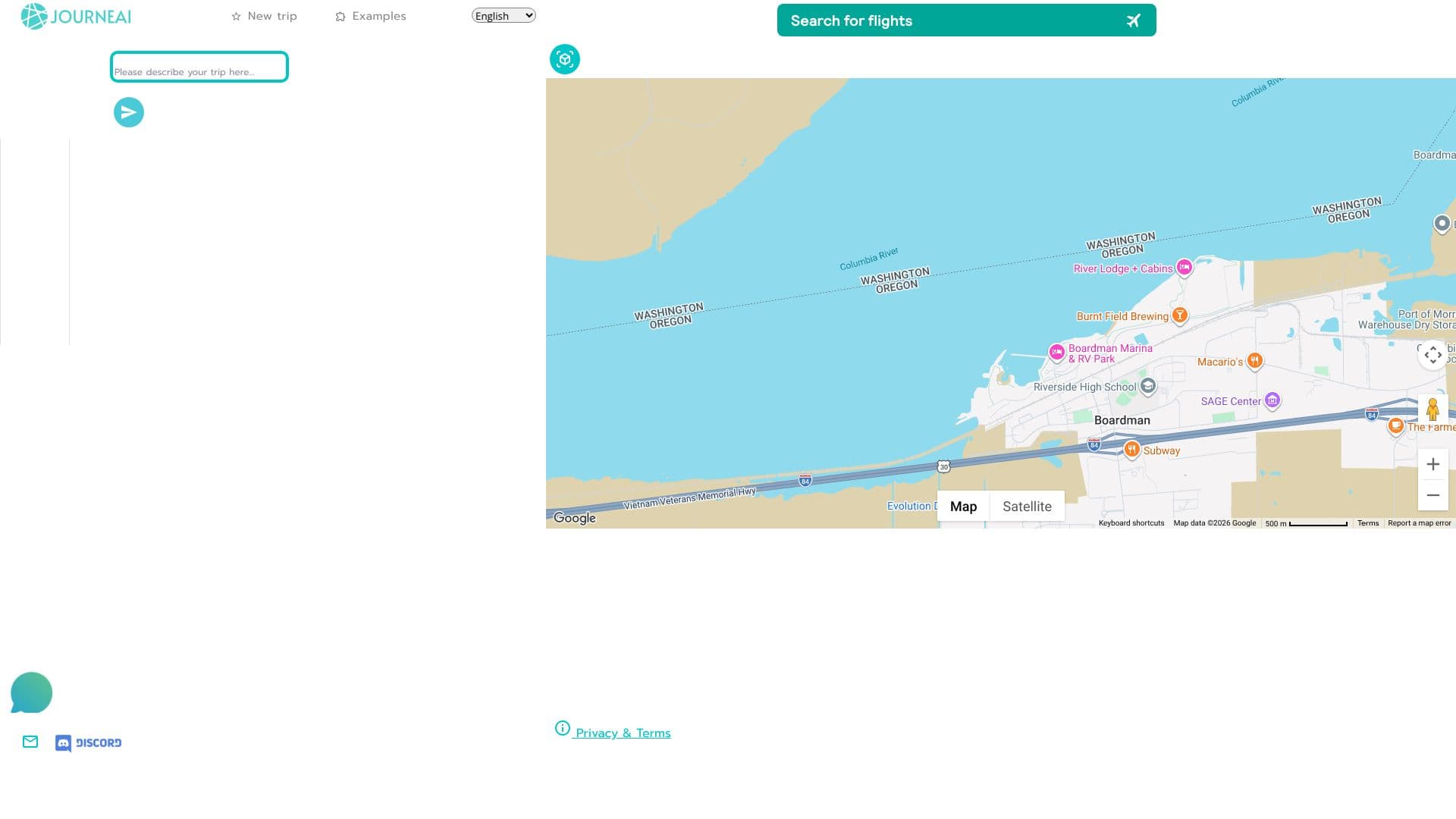Click the Boardman city label
This screenshot has height=819, width=1456.
(1122, 420)
